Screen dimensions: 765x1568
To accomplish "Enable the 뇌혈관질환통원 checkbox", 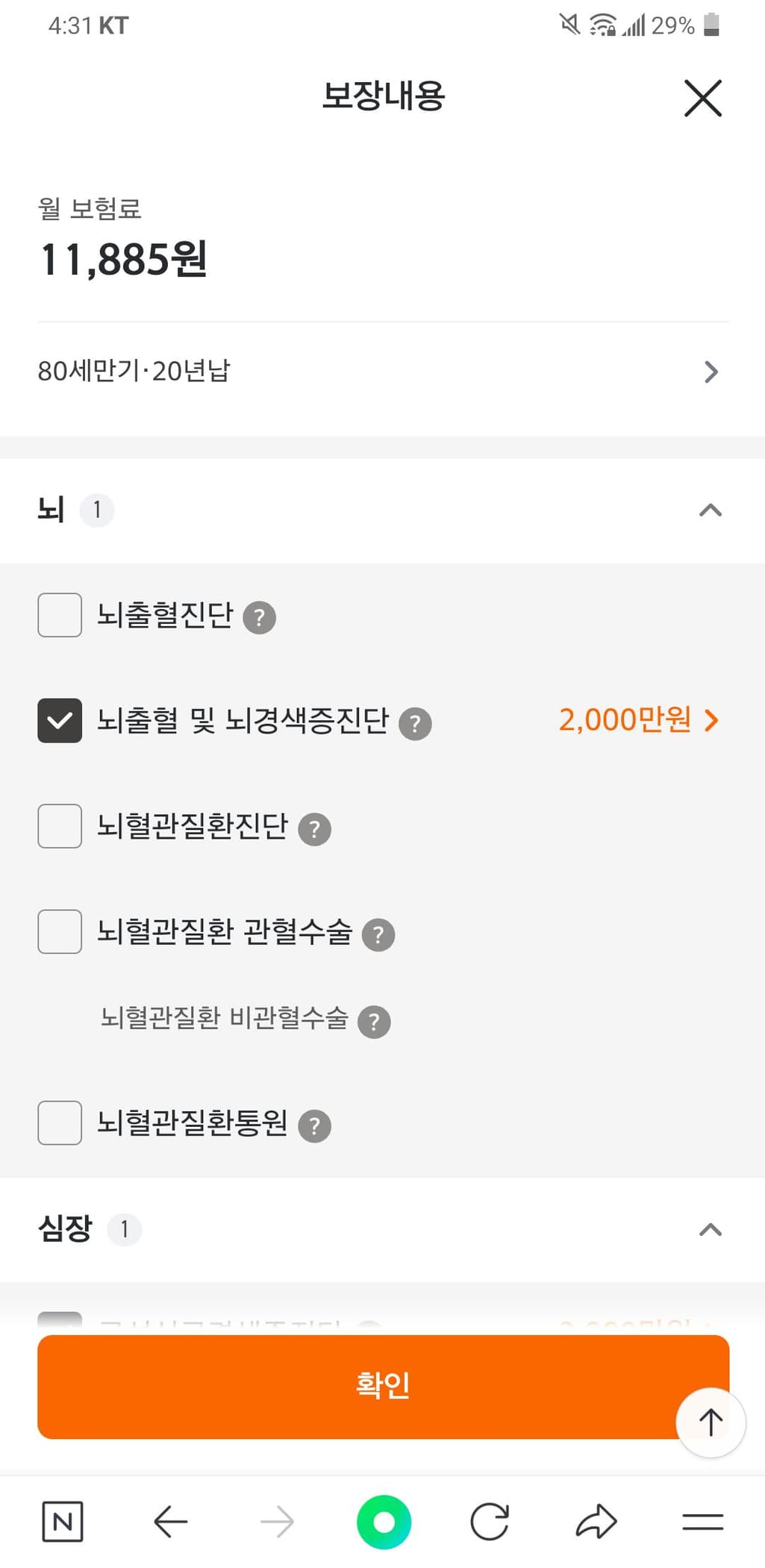I will coord(60,1122).
